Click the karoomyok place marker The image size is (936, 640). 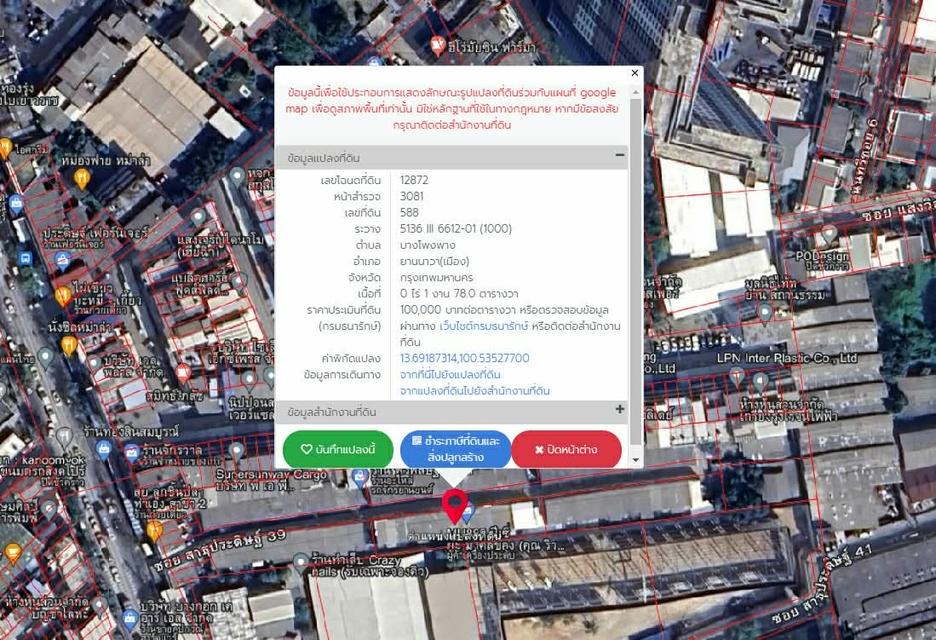[x=63, y=437]
